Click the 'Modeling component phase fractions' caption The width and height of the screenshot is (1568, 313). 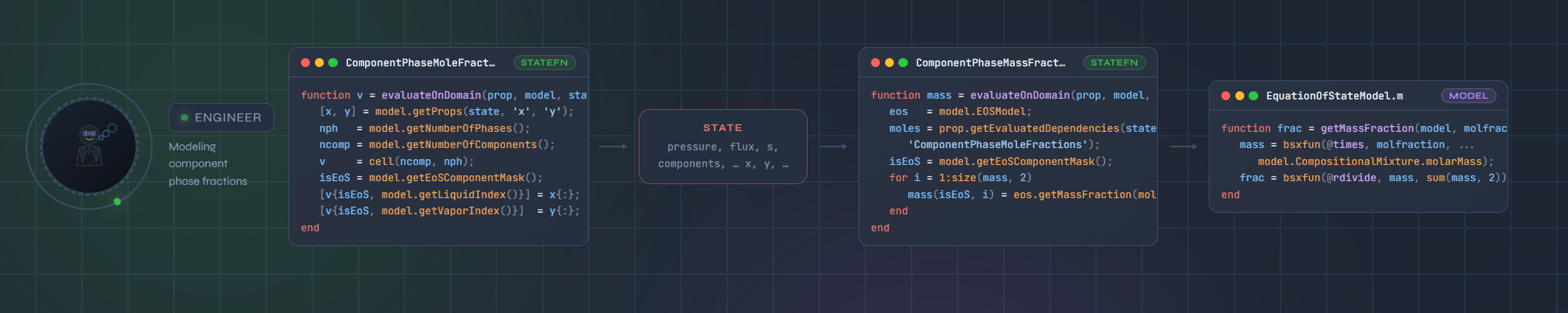click(207, 164)
